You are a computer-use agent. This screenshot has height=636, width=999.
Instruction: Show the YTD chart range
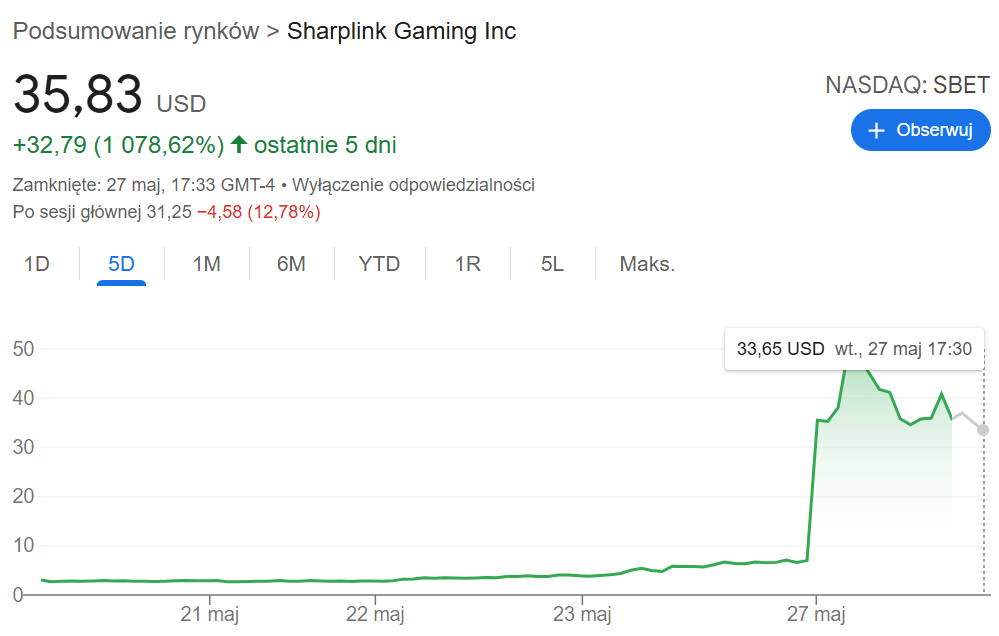pos(379,264)
